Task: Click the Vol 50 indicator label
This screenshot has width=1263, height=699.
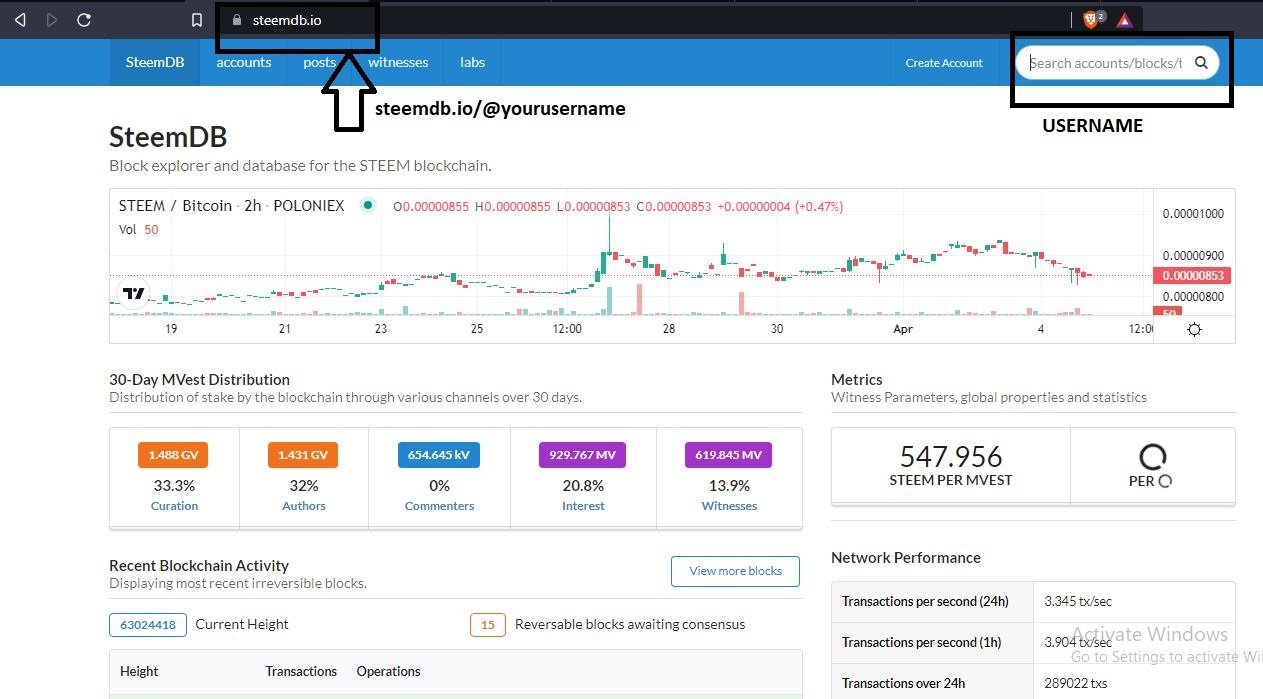Action: (x=138, y=230)
